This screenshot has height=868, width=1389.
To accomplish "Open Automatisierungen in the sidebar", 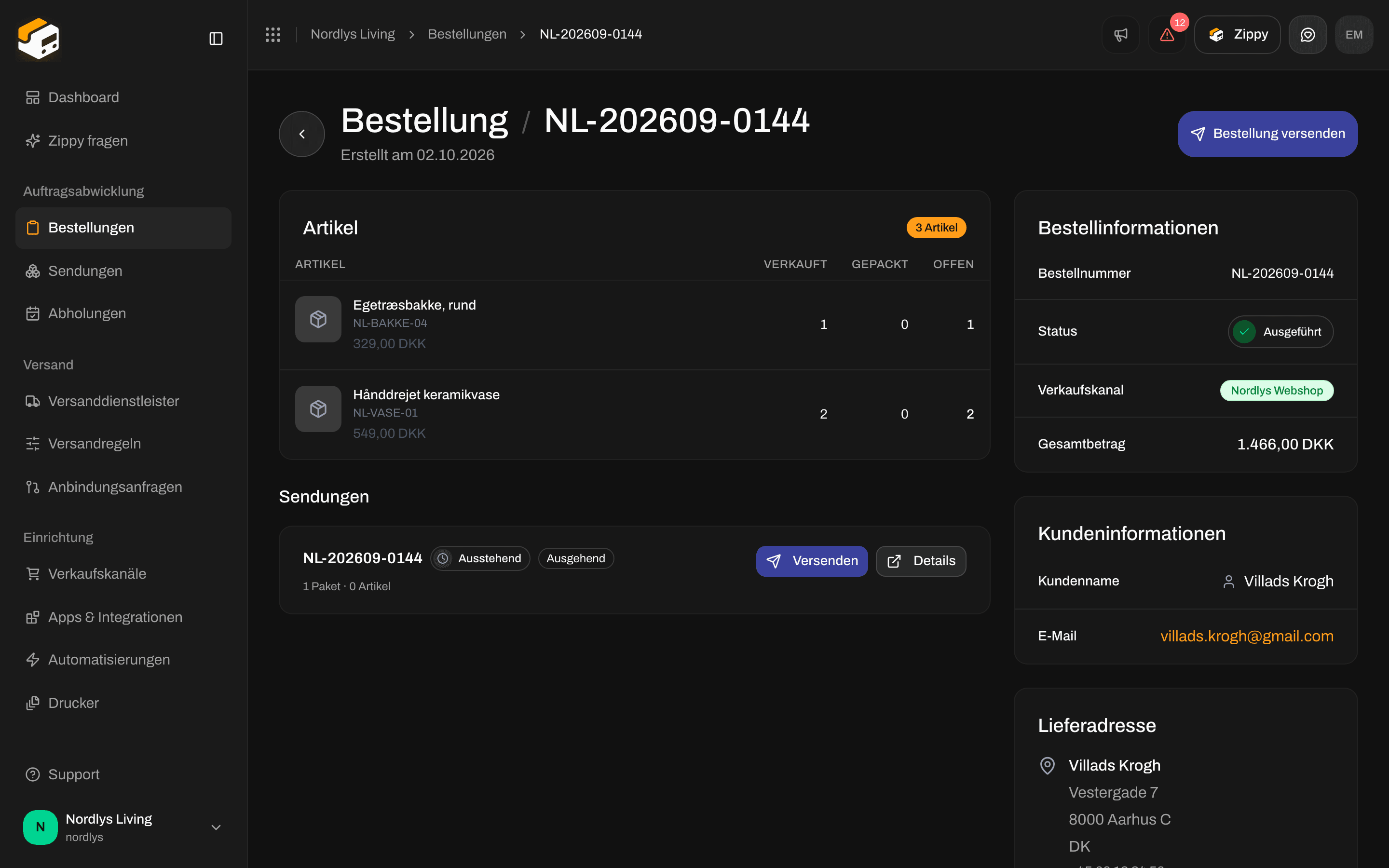I will tap(123, 660).
